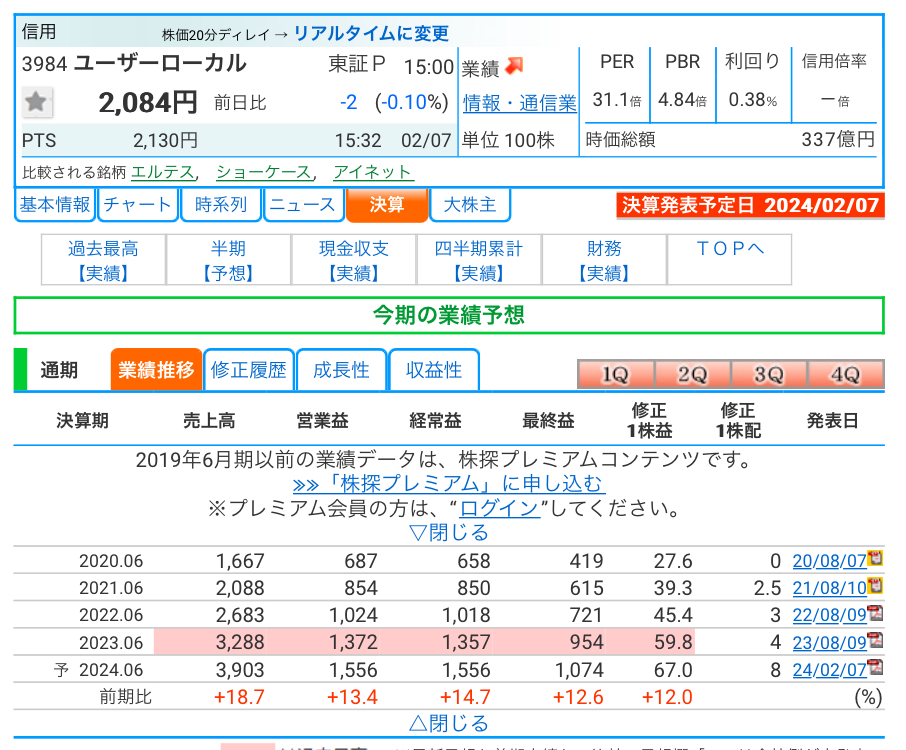Collapse with lower △閉じる toggle
Viewport: 906px width, 750px height.
(449, 723)
